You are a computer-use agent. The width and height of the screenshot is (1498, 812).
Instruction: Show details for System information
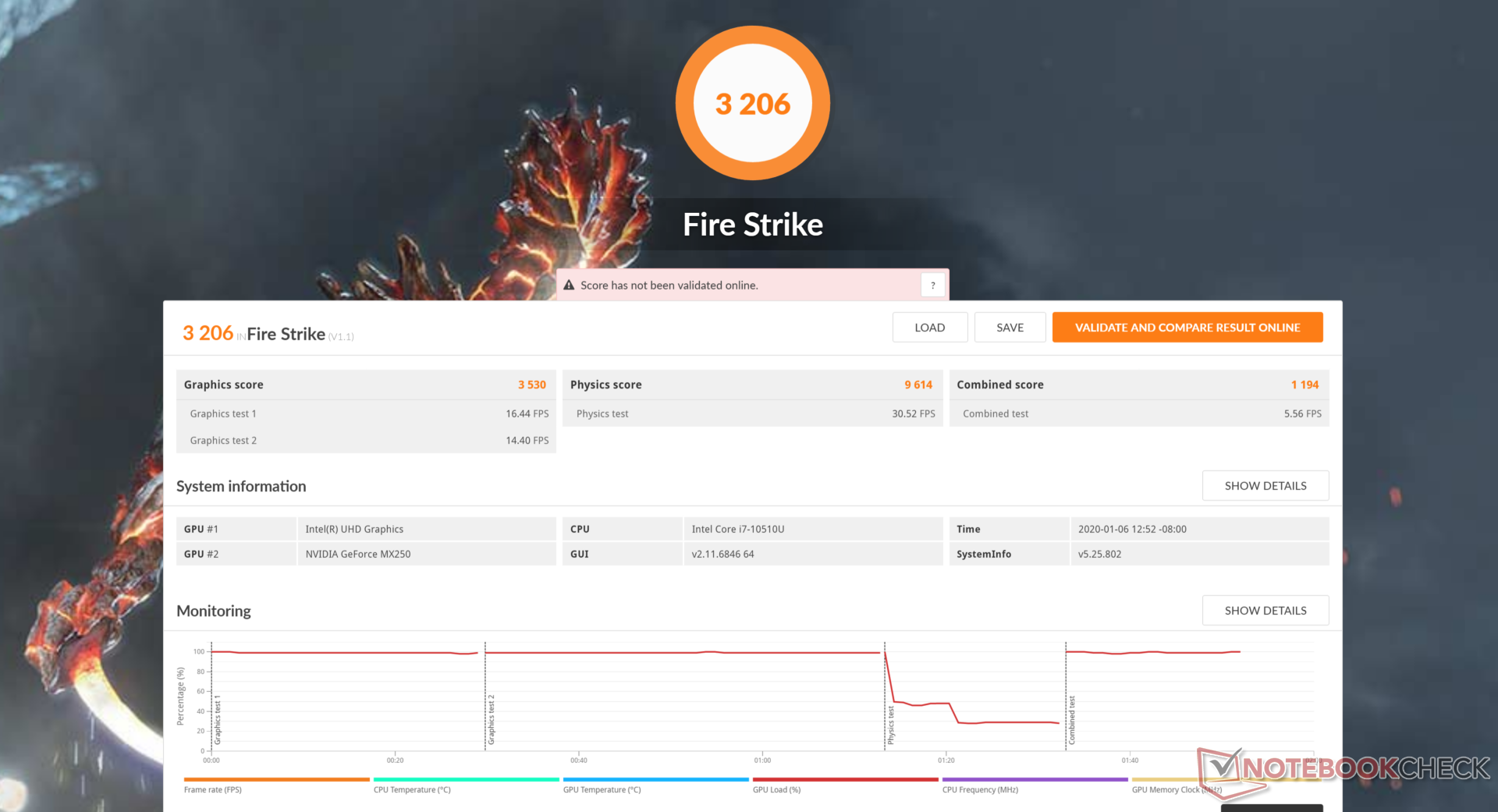pos(1265,486)
